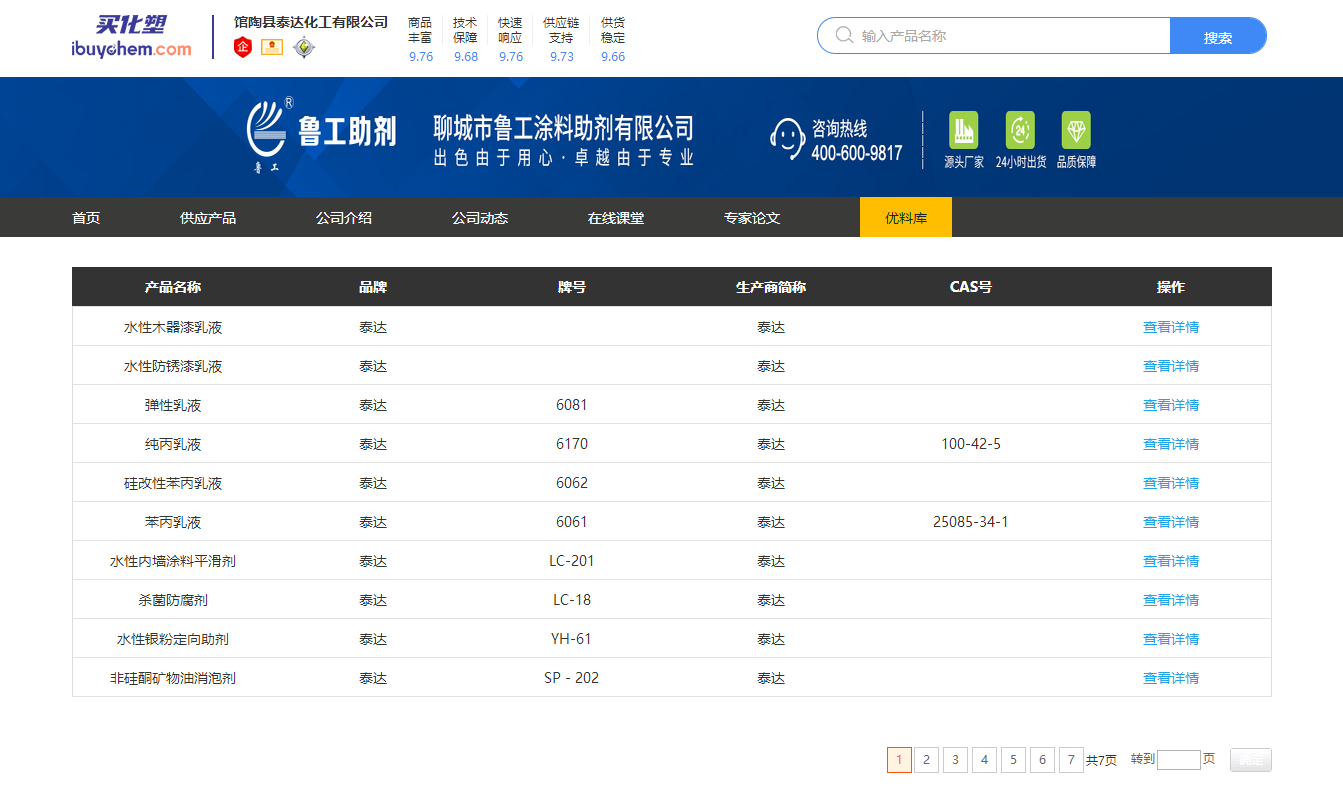Click the red enterprise certification badge icon
The width and height of the screenshot is (1343, 803).
click(x=243, y=47)
